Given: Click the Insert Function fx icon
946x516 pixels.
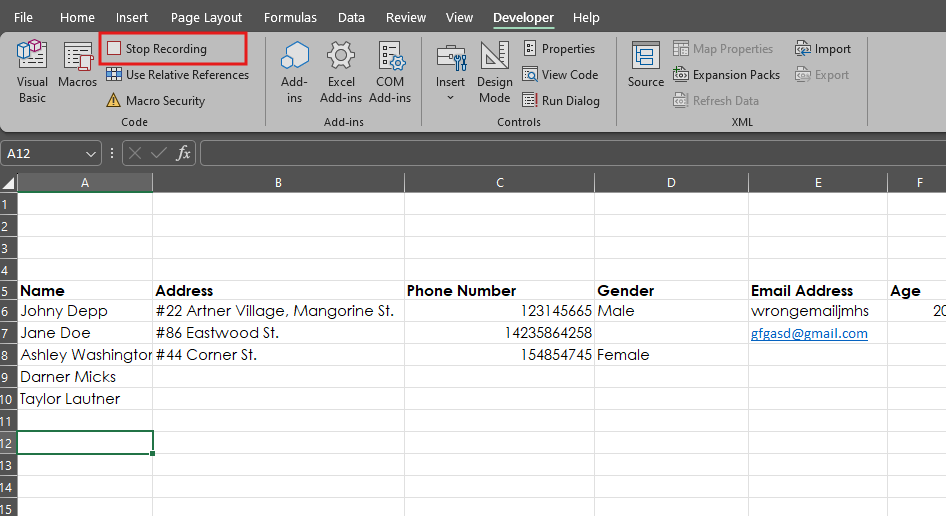Looking at the screenshot, I should tap(184, 153).
